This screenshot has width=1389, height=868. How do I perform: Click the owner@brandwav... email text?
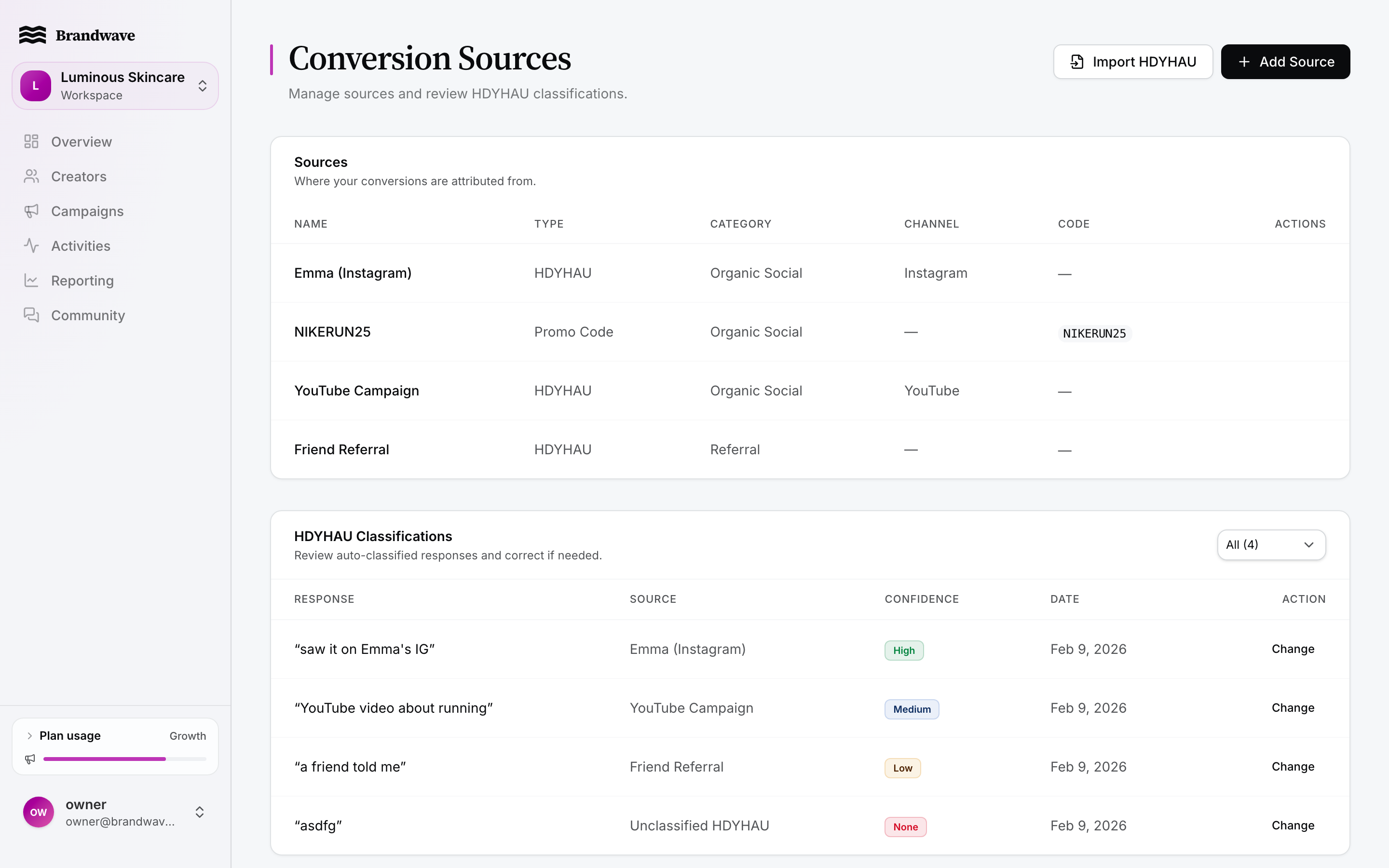pos(120,822)
